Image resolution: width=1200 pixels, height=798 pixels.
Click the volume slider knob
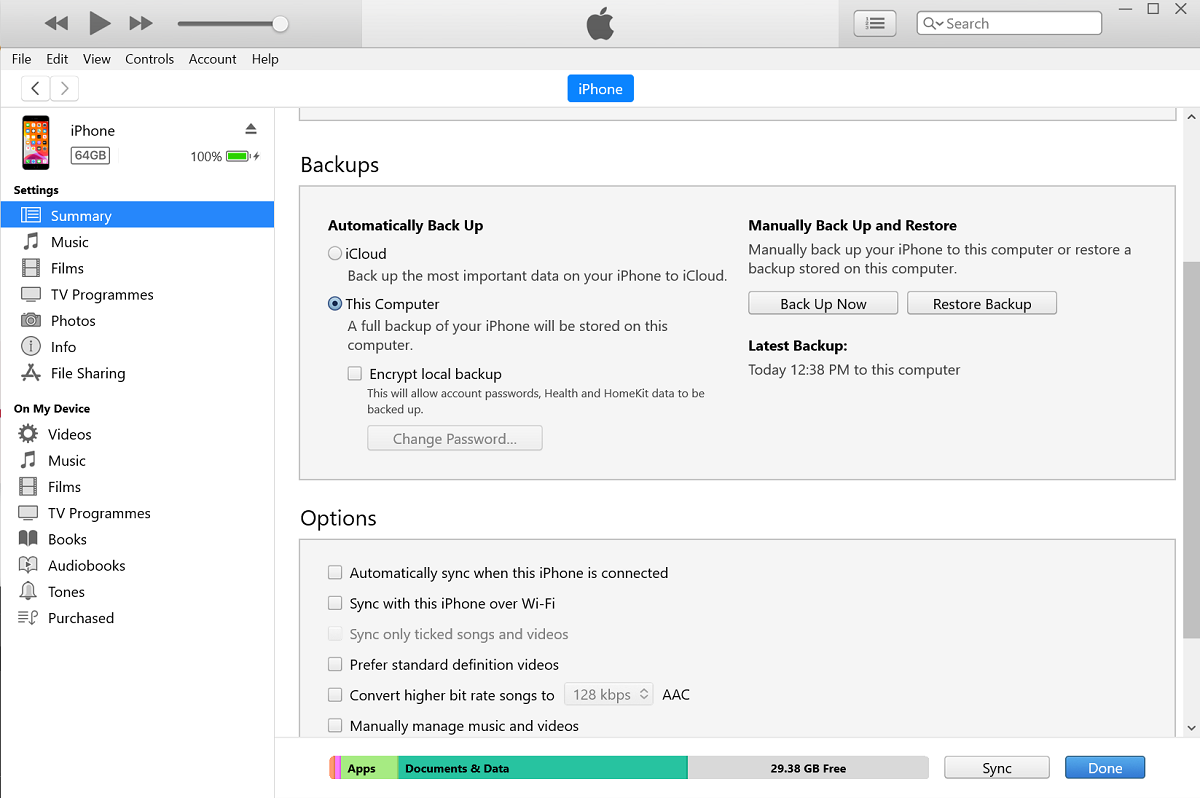pos(280,24)
